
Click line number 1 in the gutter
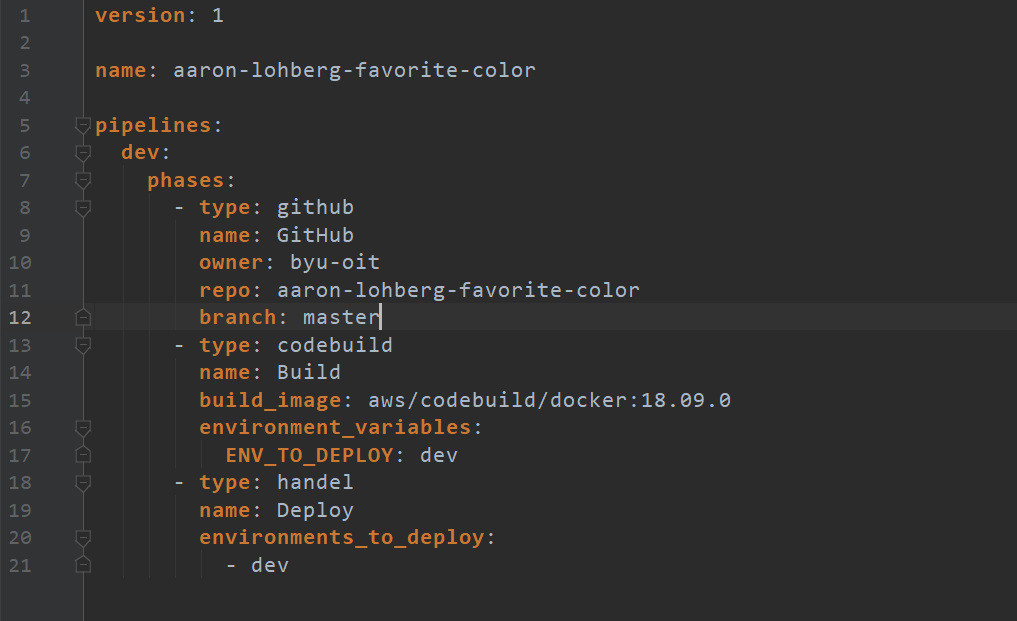pyautogui.click(x=25, y=16)
